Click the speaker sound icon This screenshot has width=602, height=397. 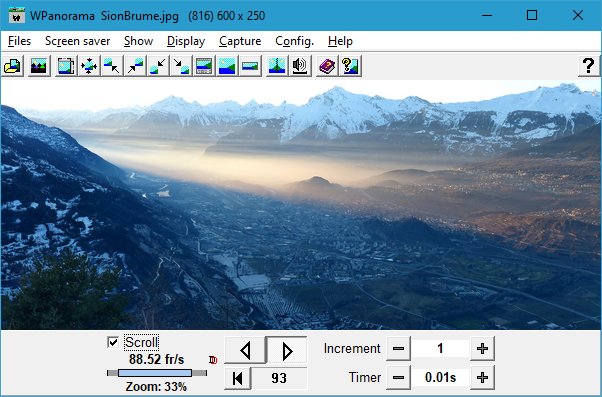point(300,66)
